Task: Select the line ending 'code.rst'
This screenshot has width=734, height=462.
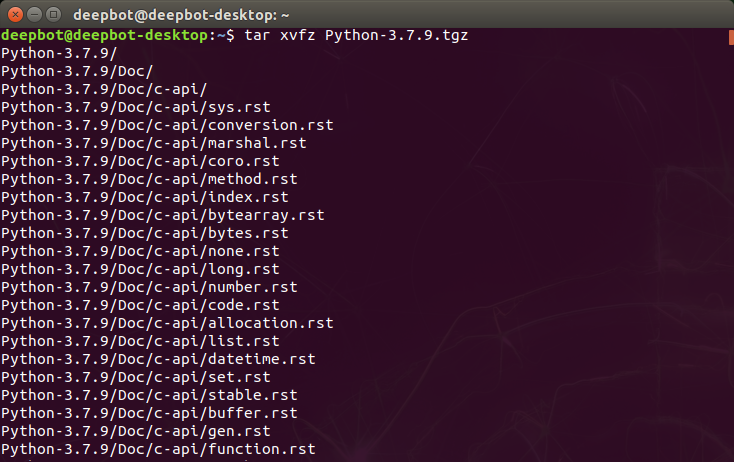Action: click(140, 306)
